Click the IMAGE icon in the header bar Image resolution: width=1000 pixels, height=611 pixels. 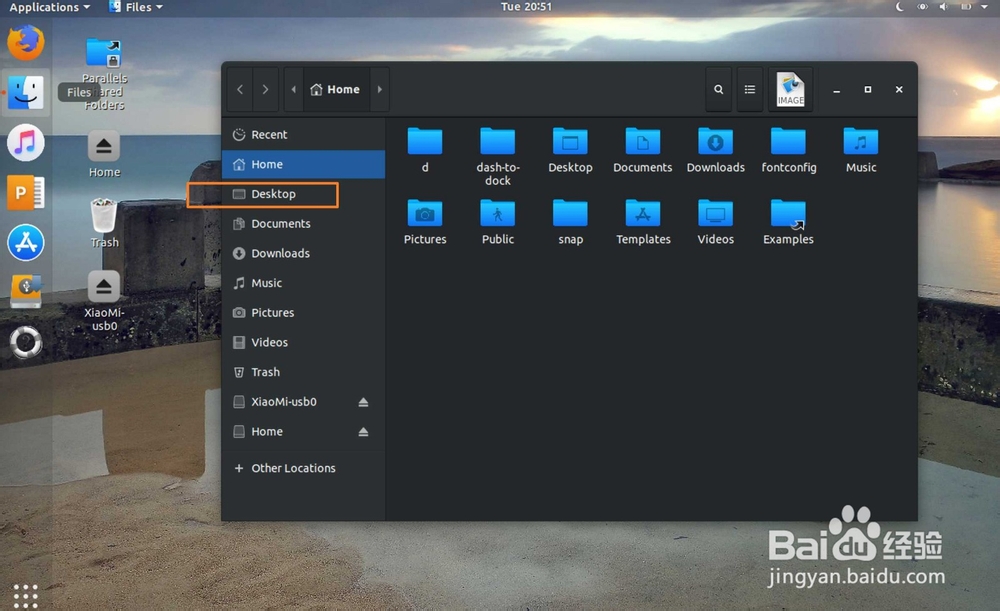point(791,89)
